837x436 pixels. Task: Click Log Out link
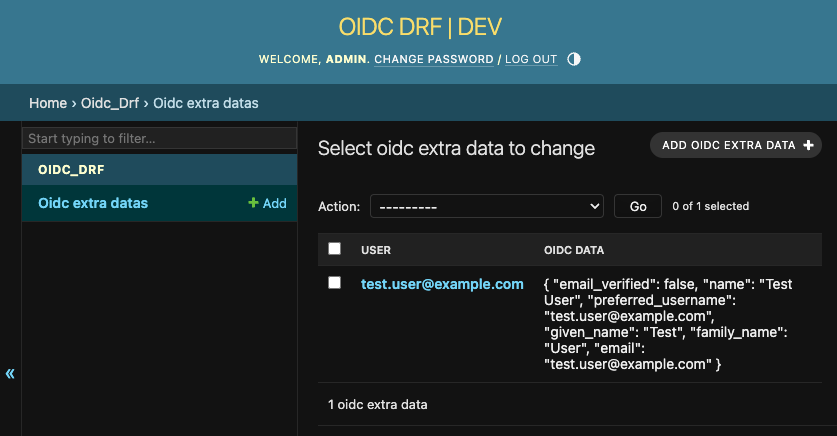pyautogui.click(x=531, y=59)
